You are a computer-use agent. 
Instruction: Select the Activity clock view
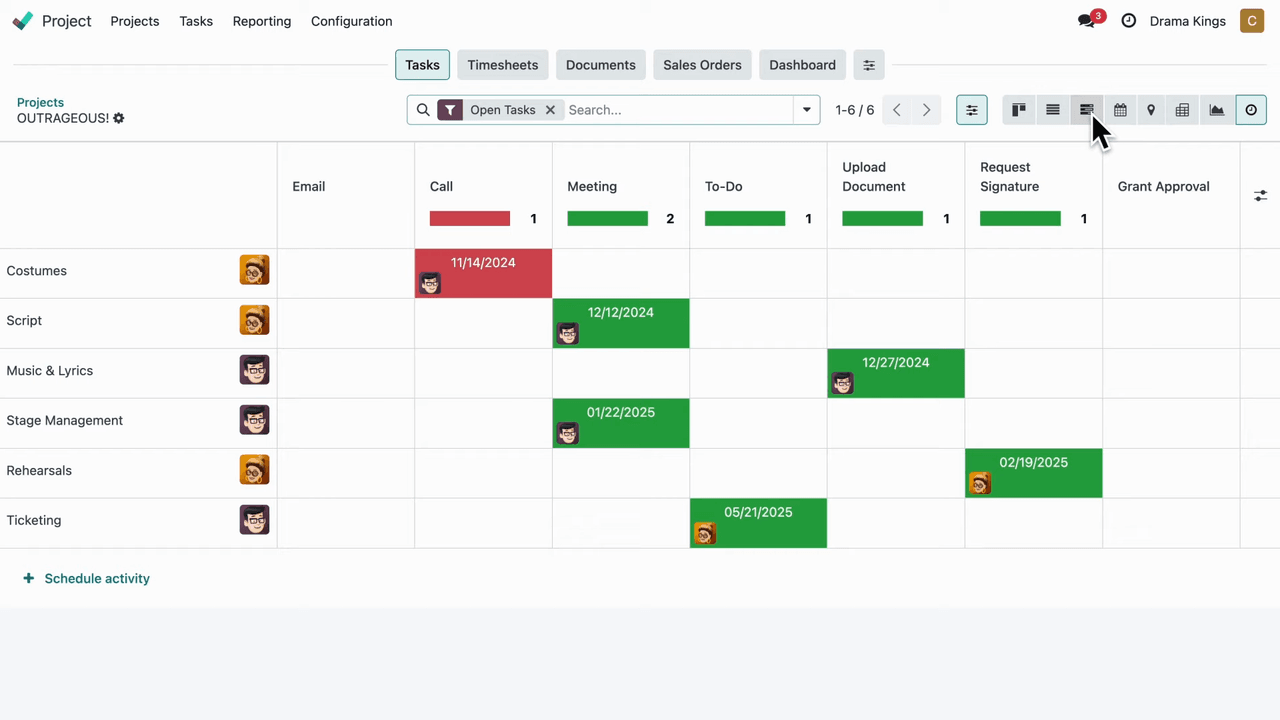1251,110
